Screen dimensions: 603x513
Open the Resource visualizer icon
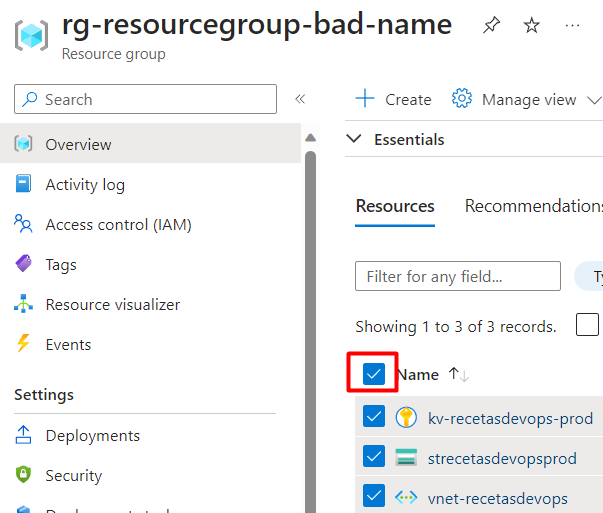click(23, 304)
